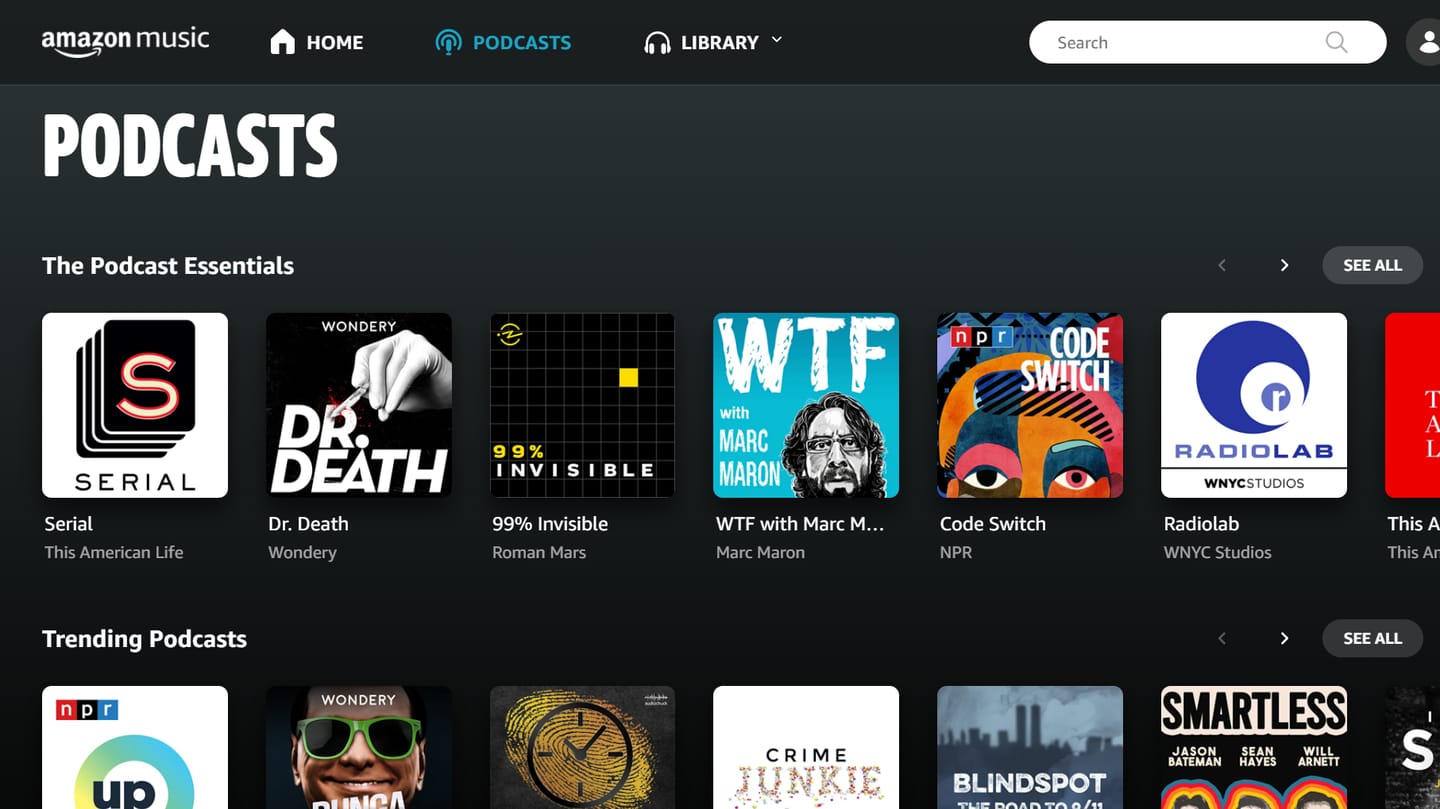Click the Podcasts broadcast icon
Screen dimensions: 1440x809
pos(449,42)
